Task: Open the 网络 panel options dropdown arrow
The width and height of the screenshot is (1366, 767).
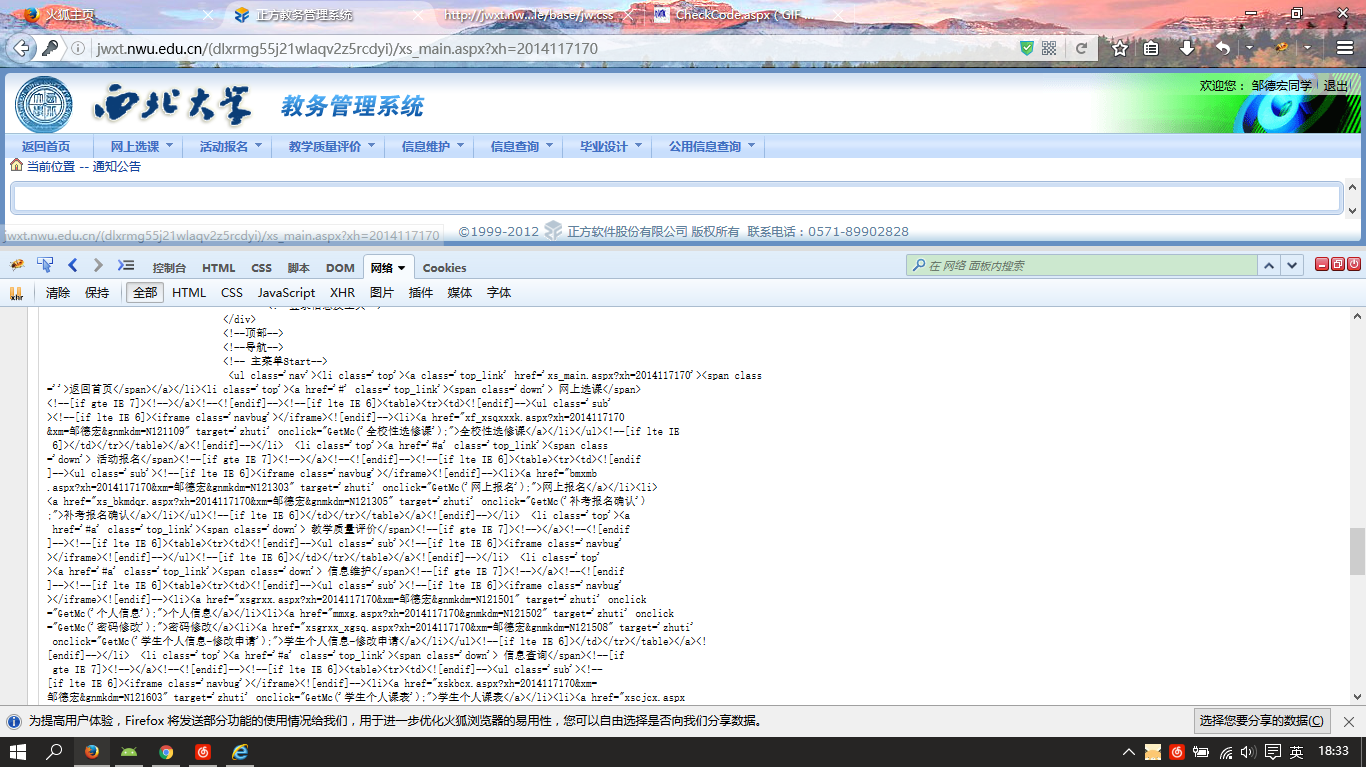Action: 402,268
